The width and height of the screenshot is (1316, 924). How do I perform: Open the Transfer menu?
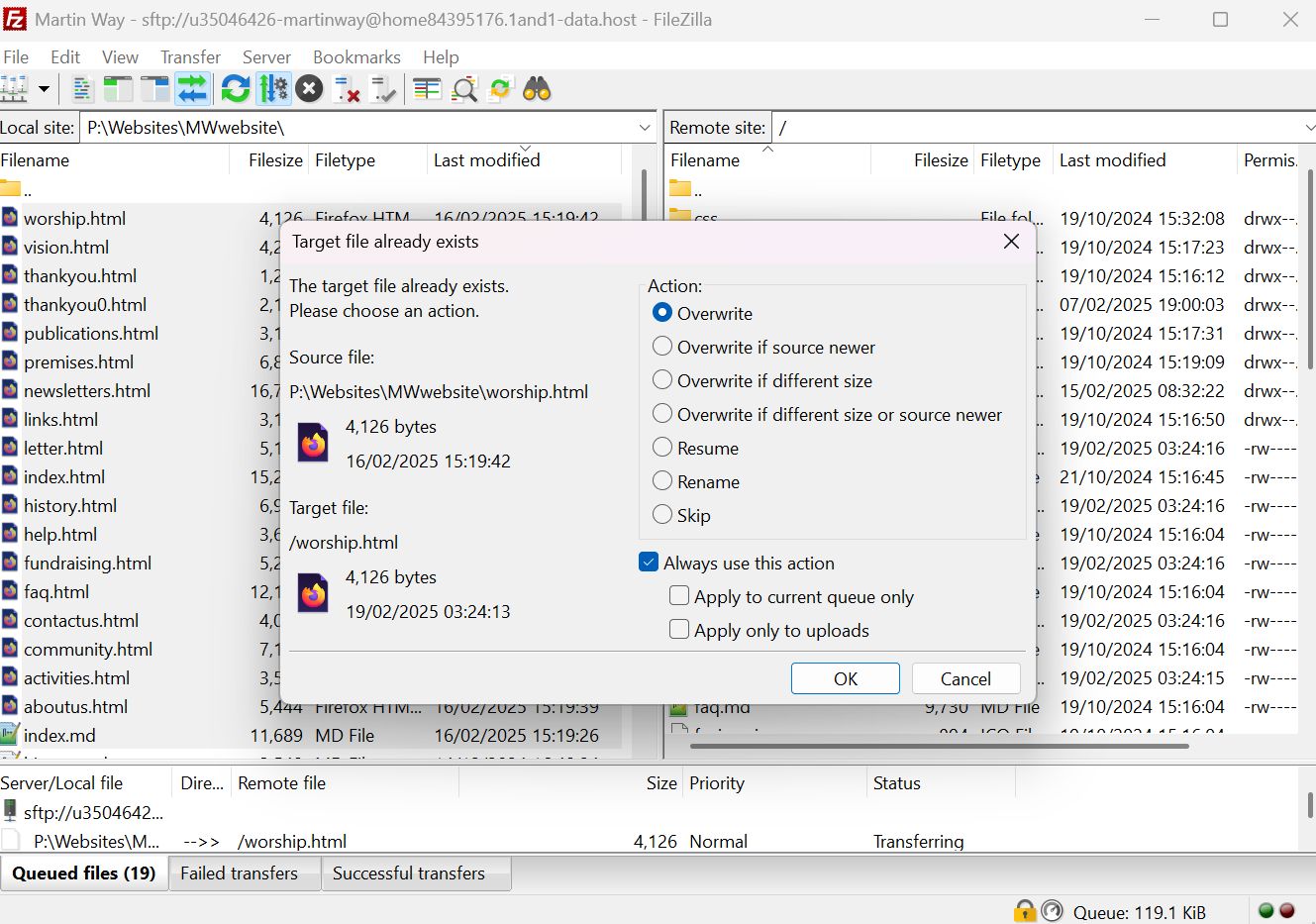click(190, 56)
